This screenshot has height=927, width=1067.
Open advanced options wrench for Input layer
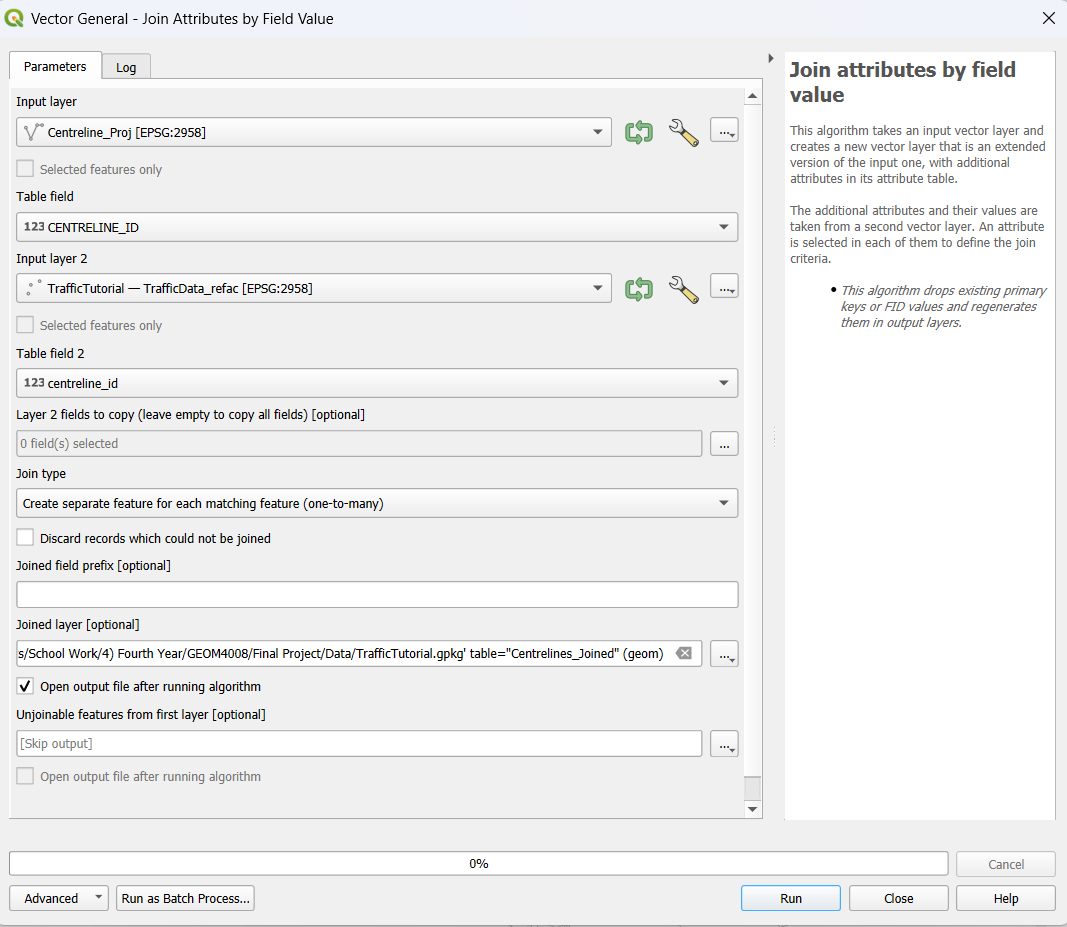(683, 132)
